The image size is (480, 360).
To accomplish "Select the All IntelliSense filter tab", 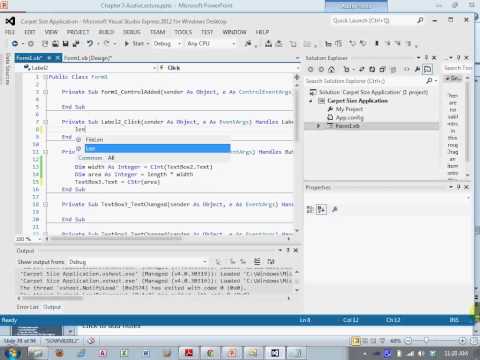I will 111,158.
